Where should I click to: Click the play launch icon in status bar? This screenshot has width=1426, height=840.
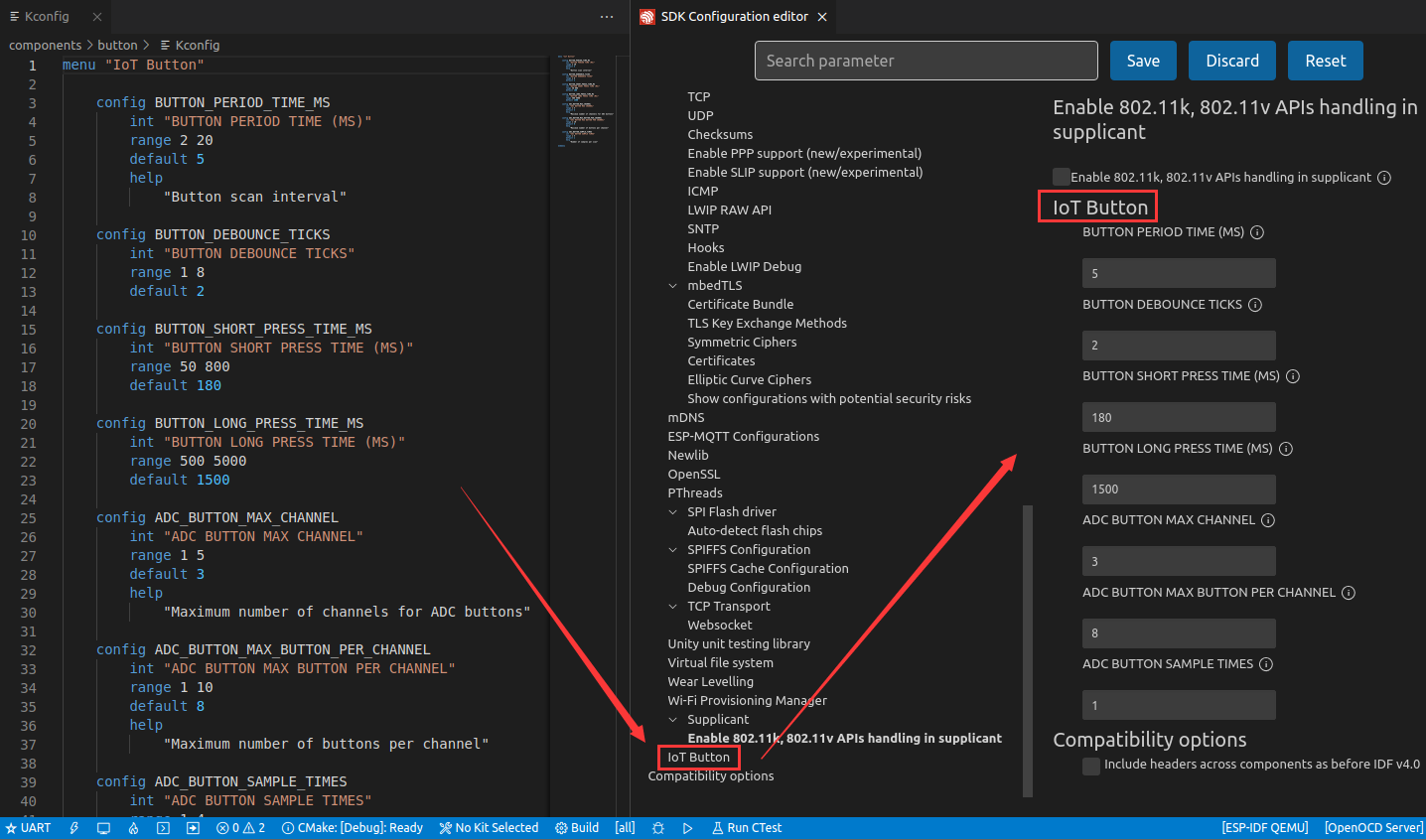687,828
